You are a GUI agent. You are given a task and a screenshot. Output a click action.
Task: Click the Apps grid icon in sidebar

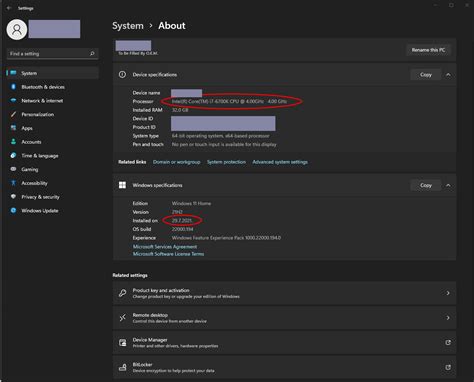click(x=13, y=128)
